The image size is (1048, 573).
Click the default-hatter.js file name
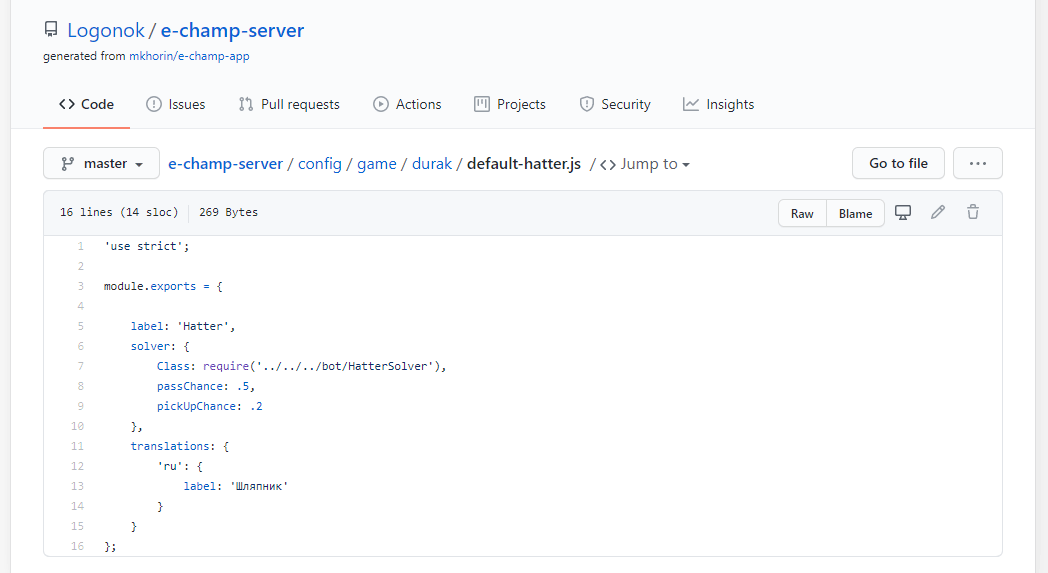pyautogui.click(x=524, y=164)
